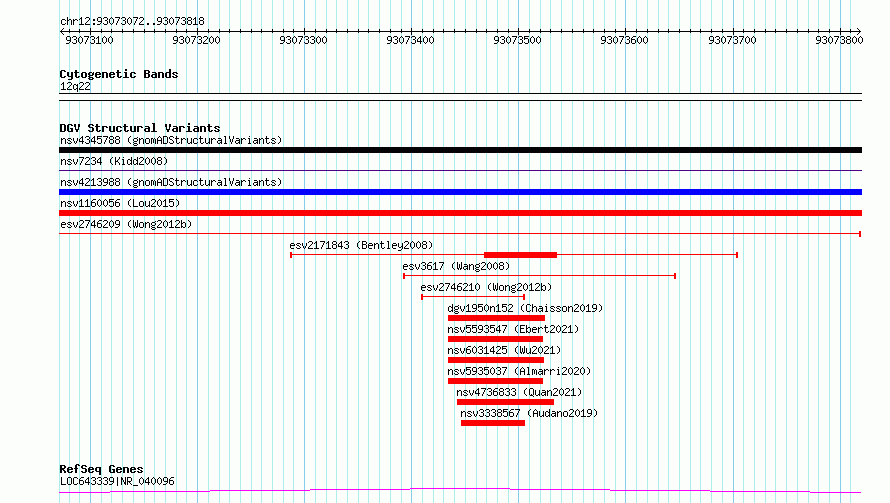Open the nsv1160056 (Lou2015) label

coord(120,203)
